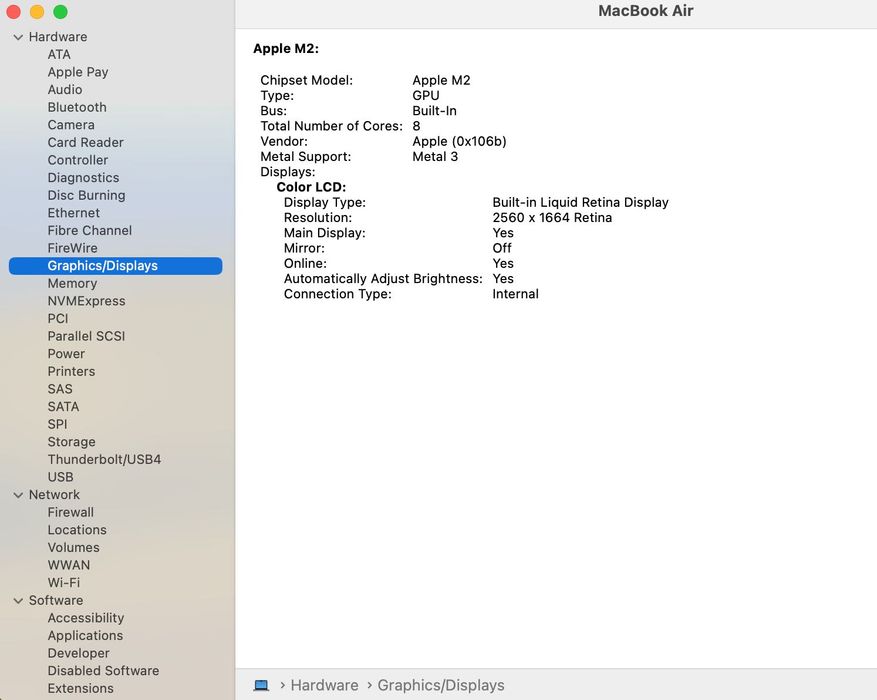Click the 'Mirror:' label
877x700 pixels.
(x=304, y=248)
